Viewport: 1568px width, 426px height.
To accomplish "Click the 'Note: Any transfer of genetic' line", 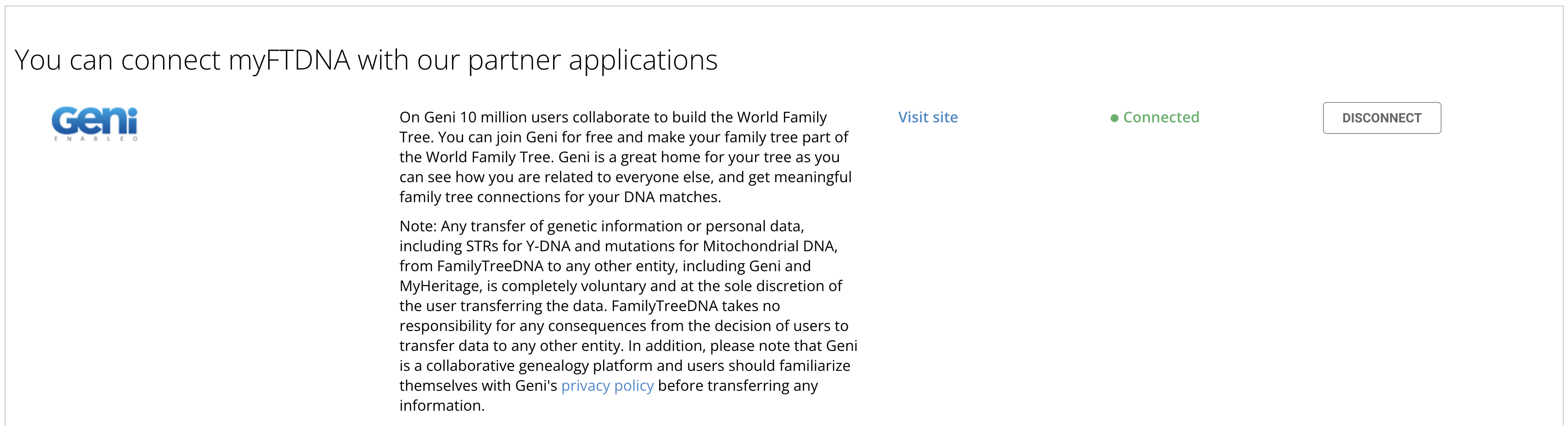I will pos(601,226).
